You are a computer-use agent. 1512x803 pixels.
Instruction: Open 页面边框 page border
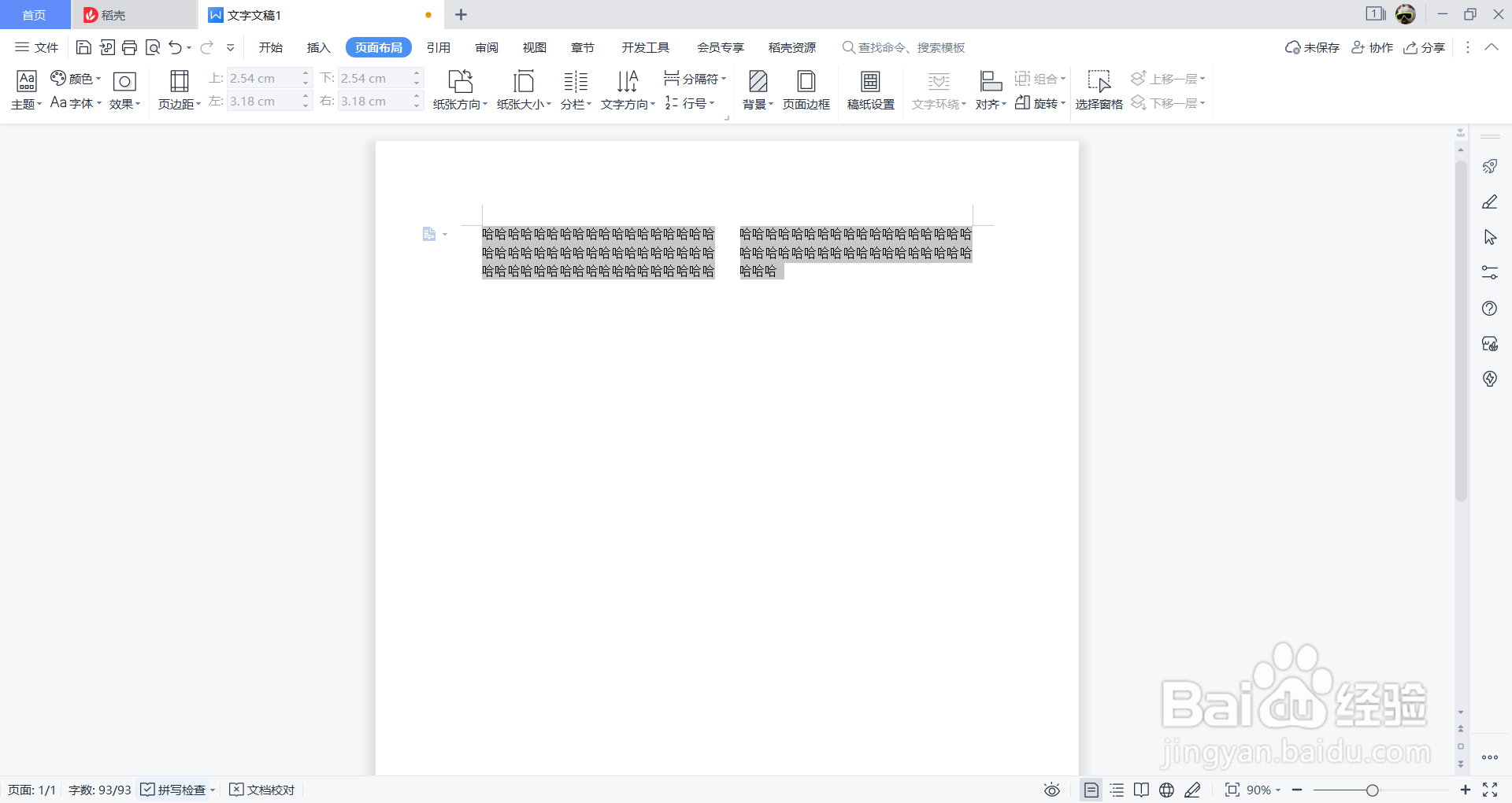tap(806, 90)
